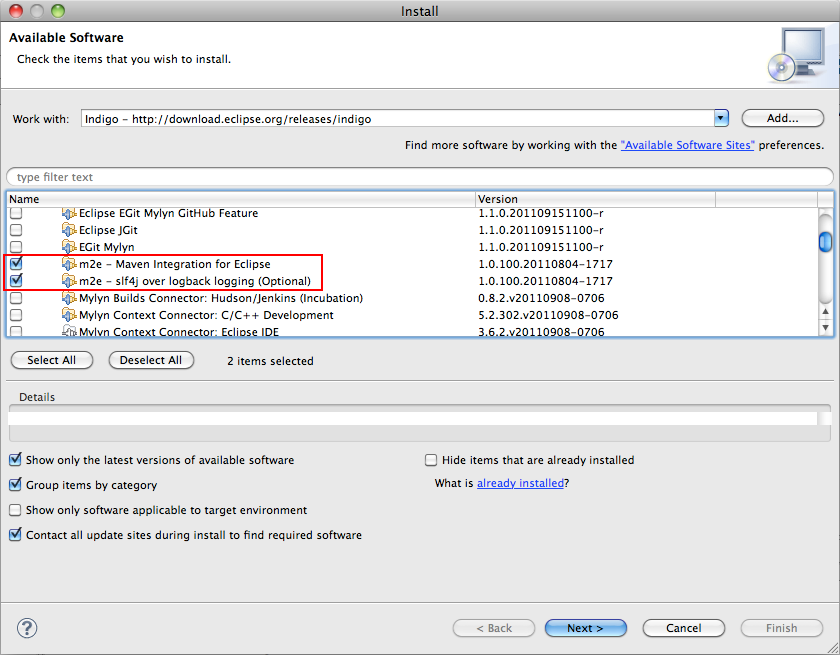Toggle Group items by category
840x655 pixels.
(16, 485)
